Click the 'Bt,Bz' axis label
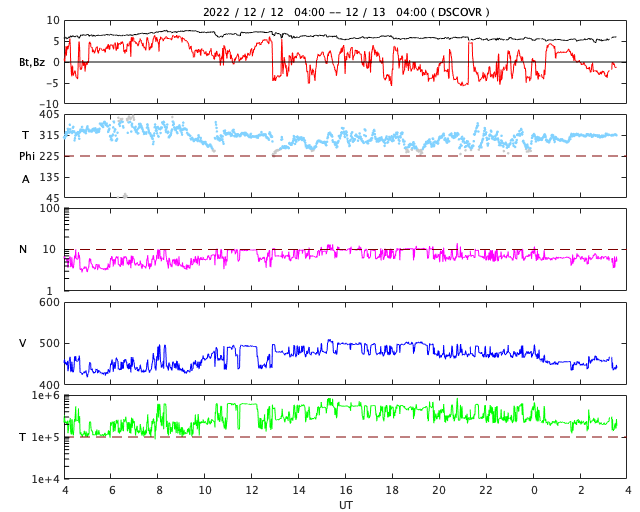 [32, 62]
